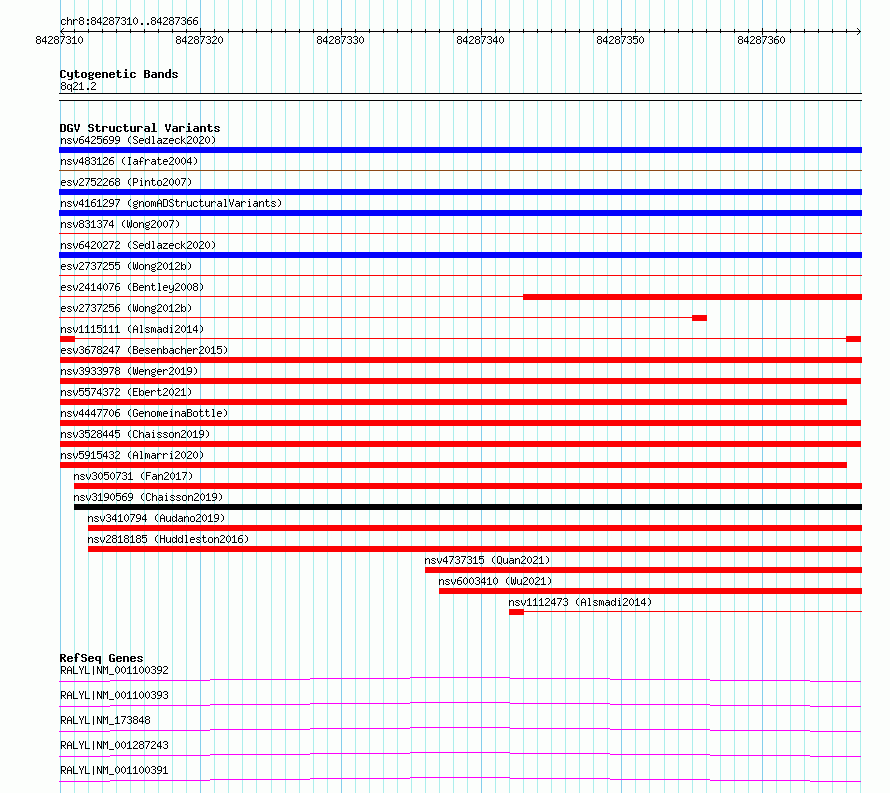This screenshot has height=793, width=890.
Task: Click the nsv6425699 (Sedlazeck2020) label
Action: click(138, 140)
